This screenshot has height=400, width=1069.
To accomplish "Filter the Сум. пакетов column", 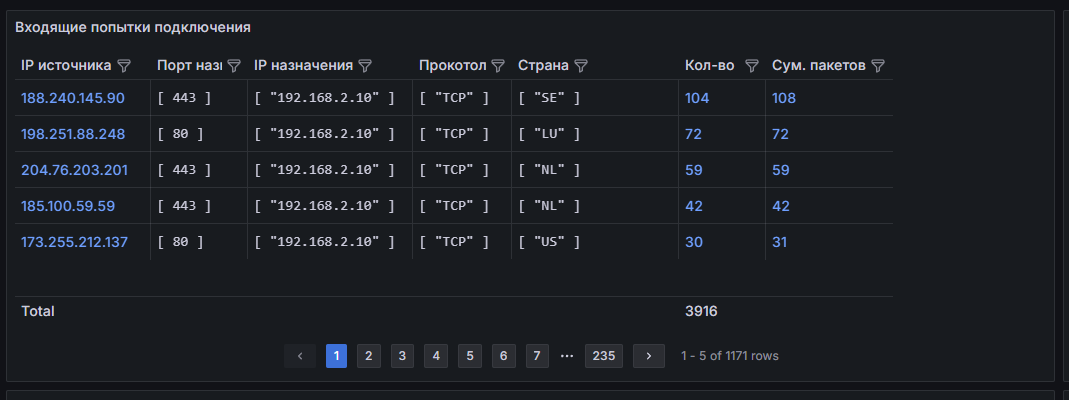I will click(878, 66).
